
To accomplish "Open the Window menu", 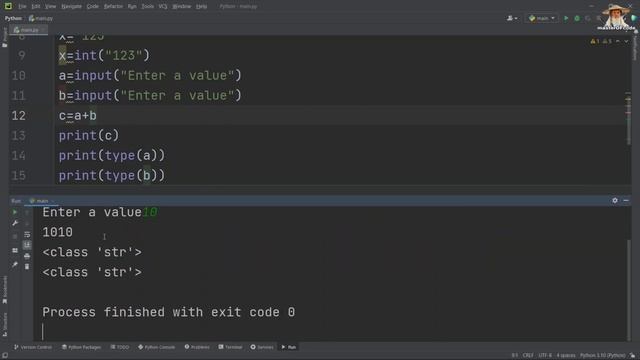I will (182, 7).
